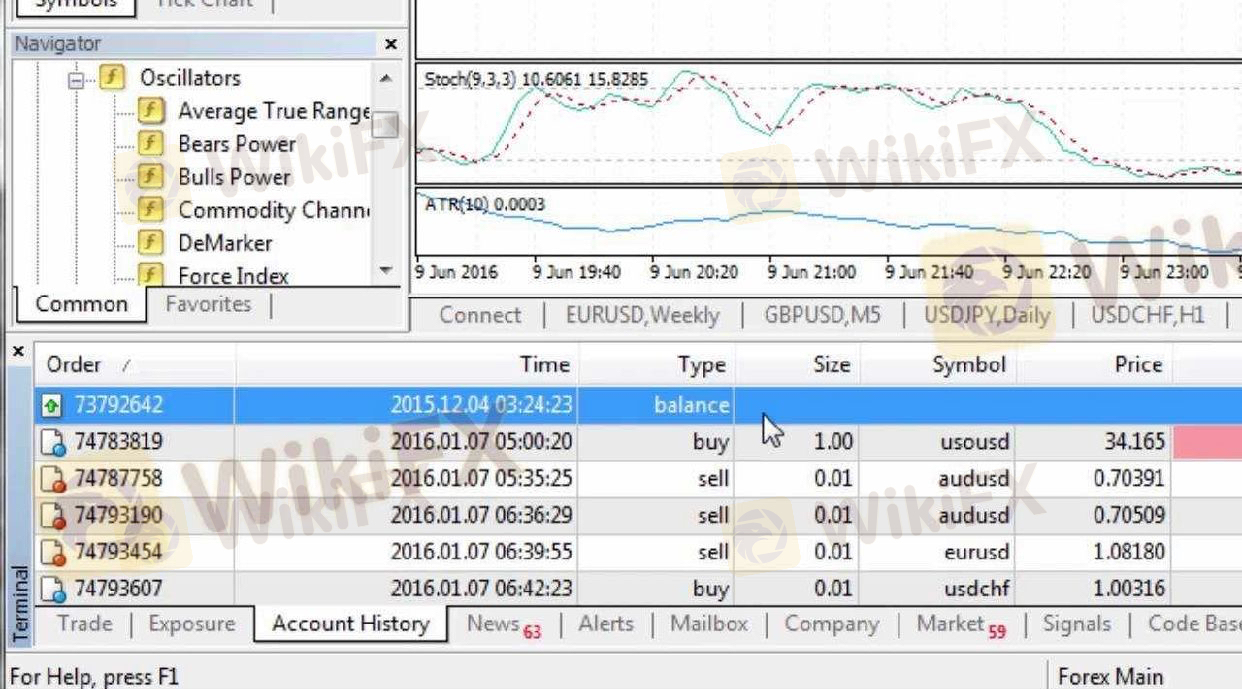Select the DeMarker indicator icon

click(x=151, y=242)
